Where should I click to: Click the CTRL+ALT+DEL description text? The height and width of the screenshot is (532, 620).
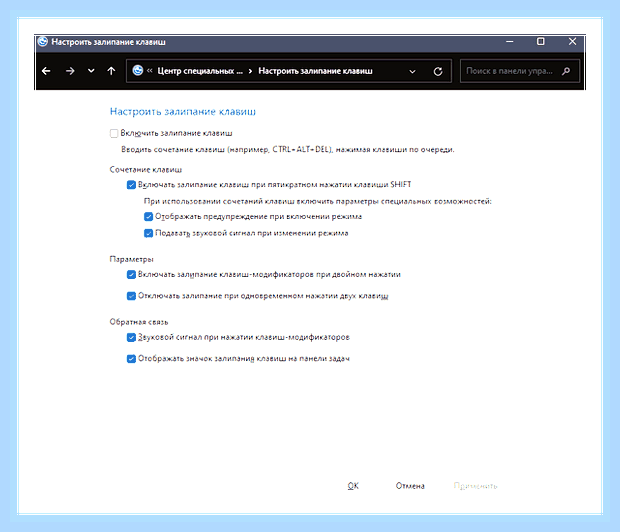288,150
